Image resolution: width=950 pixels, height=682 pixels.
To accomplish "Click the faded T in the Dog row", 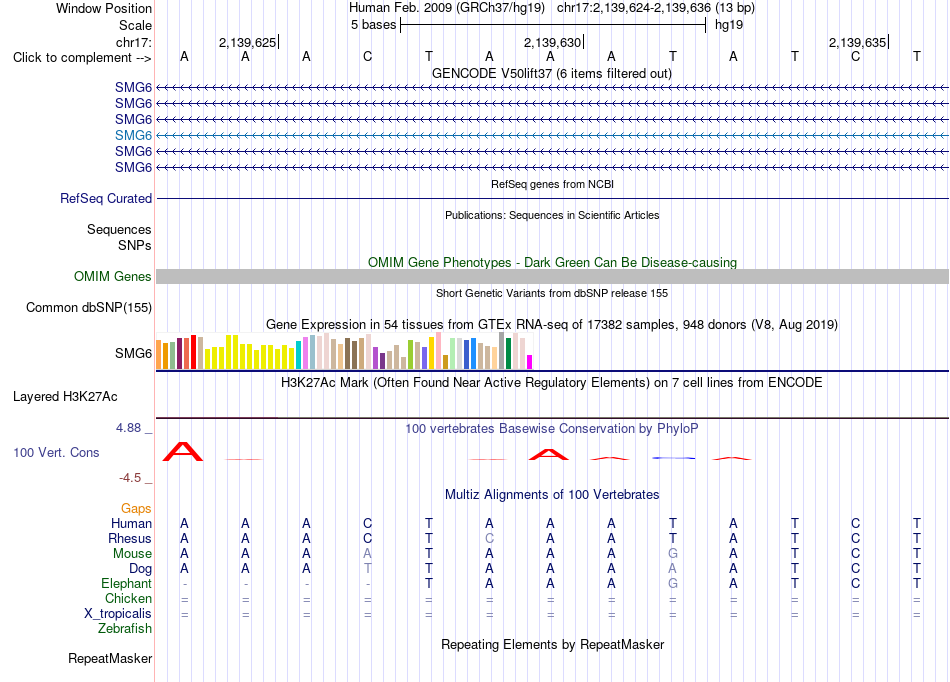I will pyautogui.click(x=368, y=569).
